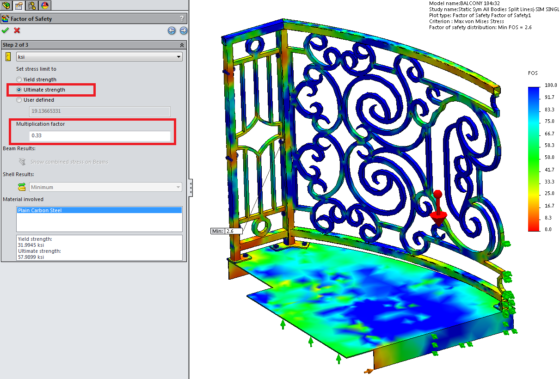Click the panel splitter grip handle

191,187
